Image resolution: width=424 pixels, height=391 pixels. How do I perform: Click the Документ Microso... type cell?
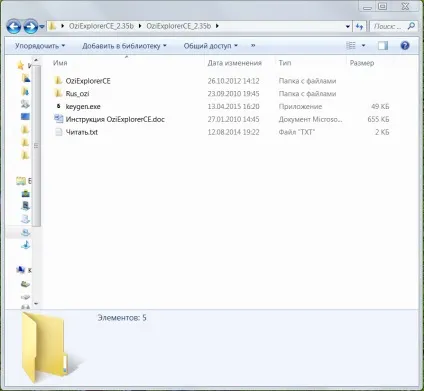310,119
